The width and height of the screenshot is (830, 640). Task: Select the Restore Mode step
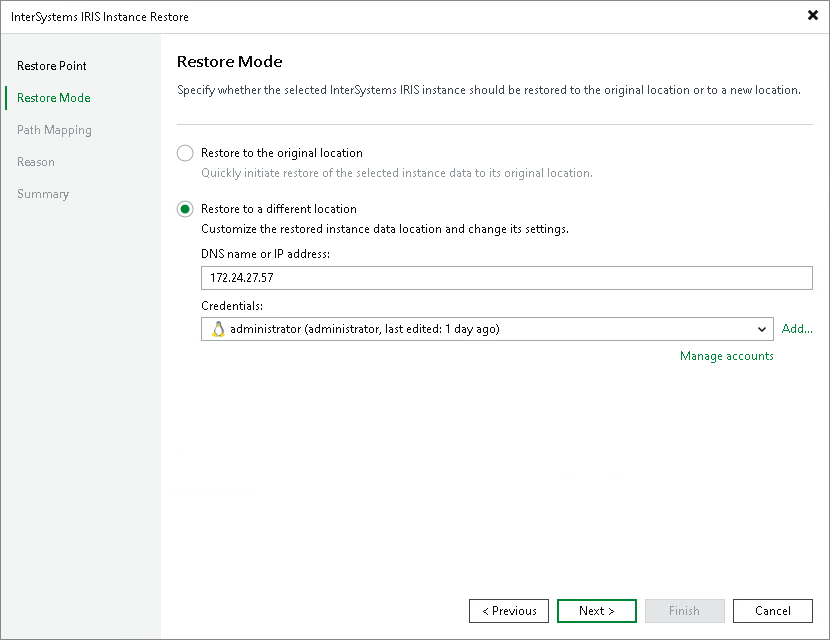[53, 98]
